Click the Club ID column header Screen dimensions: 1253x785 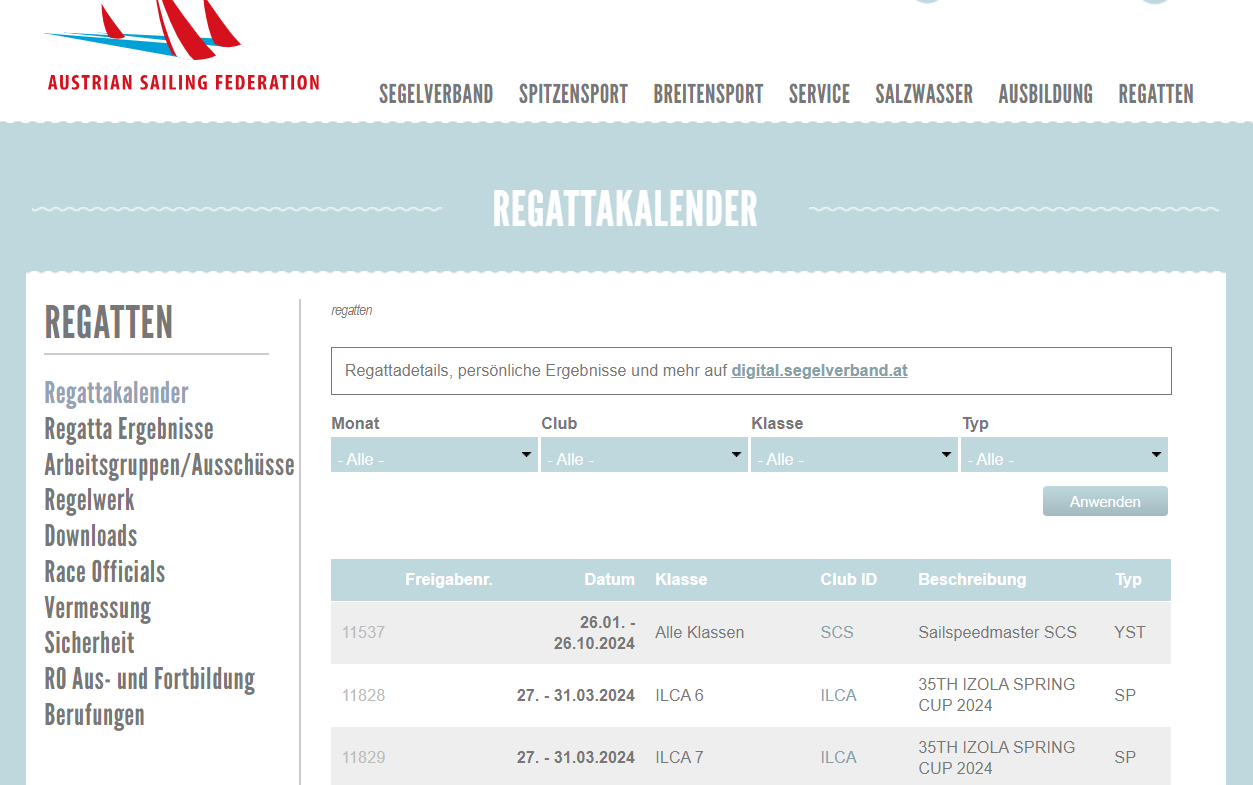point(849,579)
